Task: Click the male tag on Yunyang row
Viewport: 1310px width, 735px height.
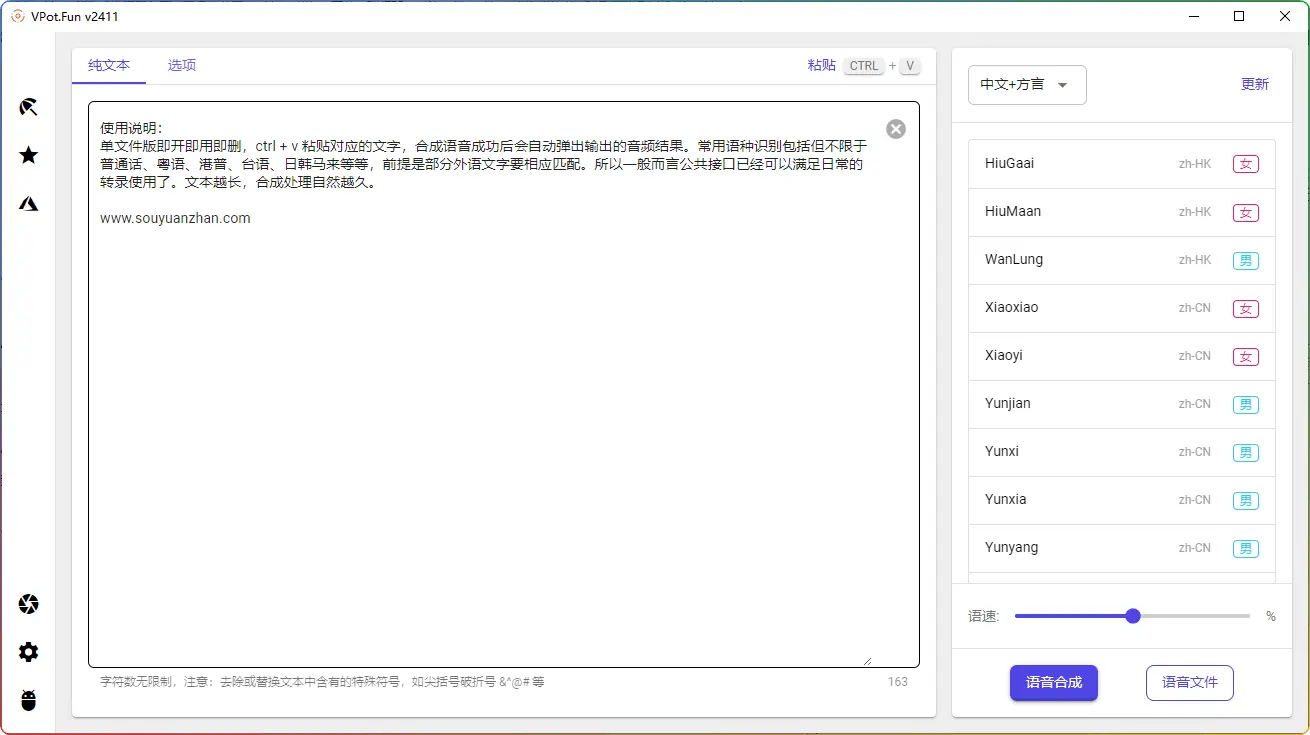Action: pyautogui.click(x=1246, y=548)
